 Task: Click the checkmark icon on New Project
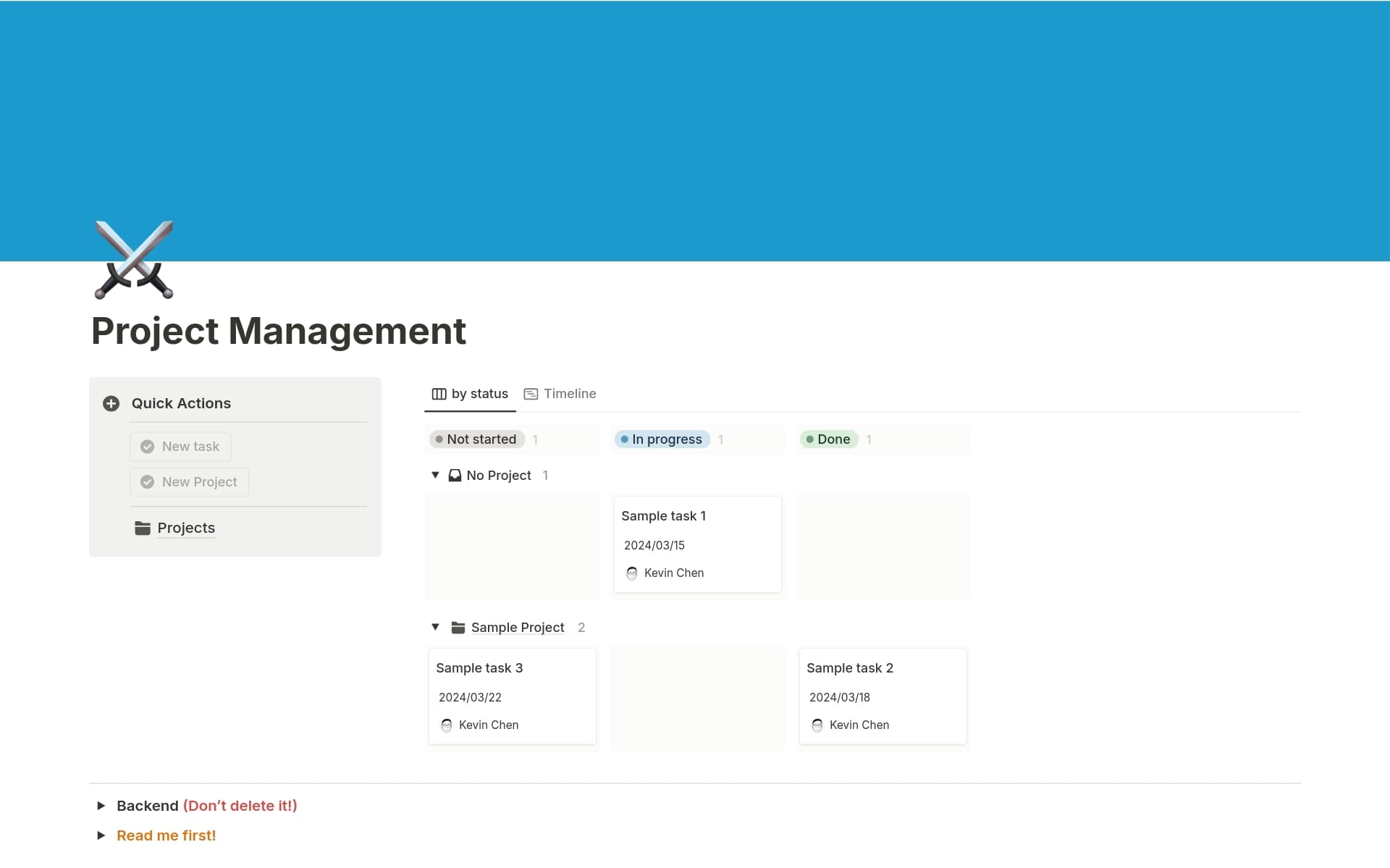pos(147,481)
